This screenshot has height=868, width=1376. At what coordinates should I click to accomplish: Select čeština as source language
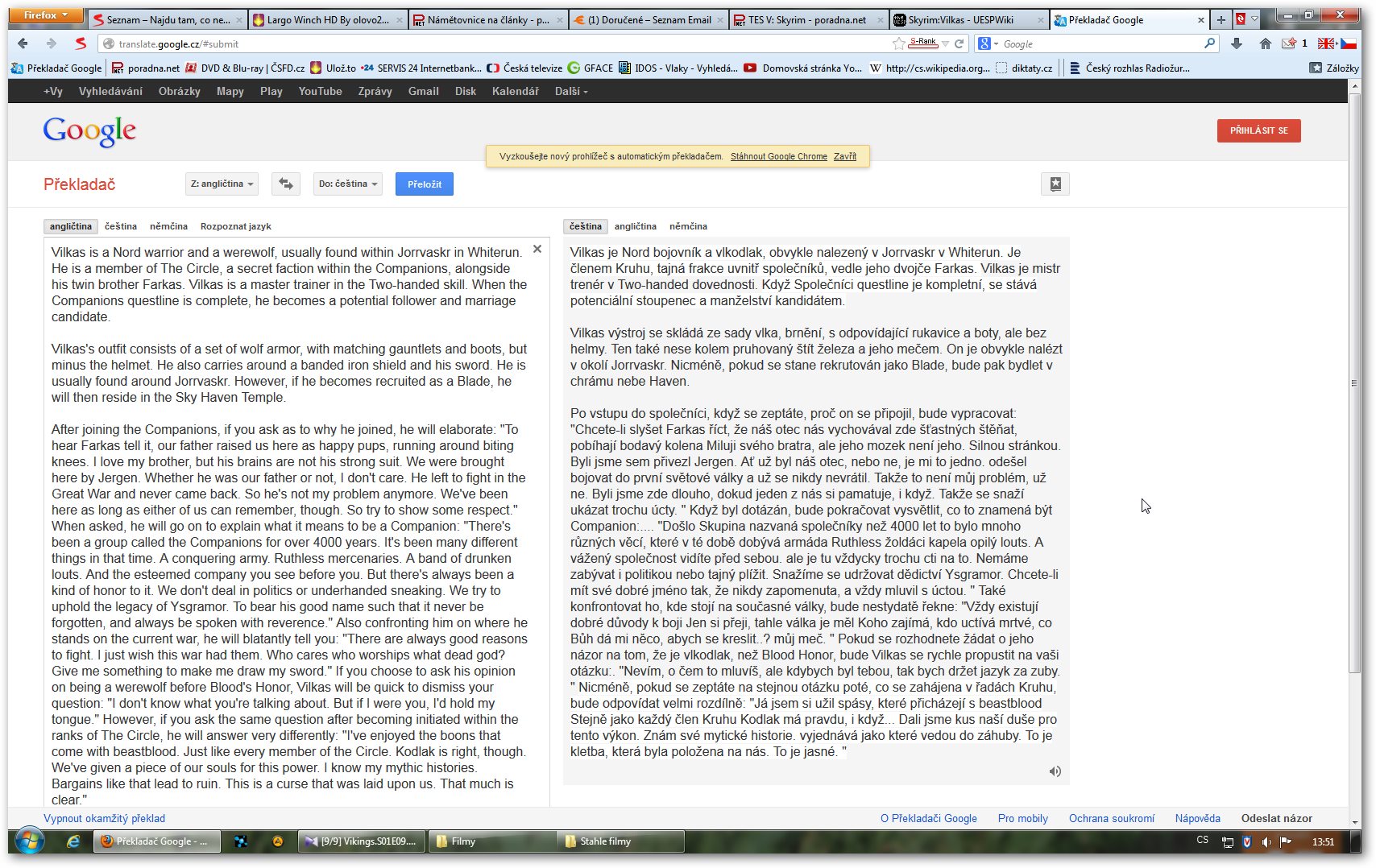click(x=121, y=226)
